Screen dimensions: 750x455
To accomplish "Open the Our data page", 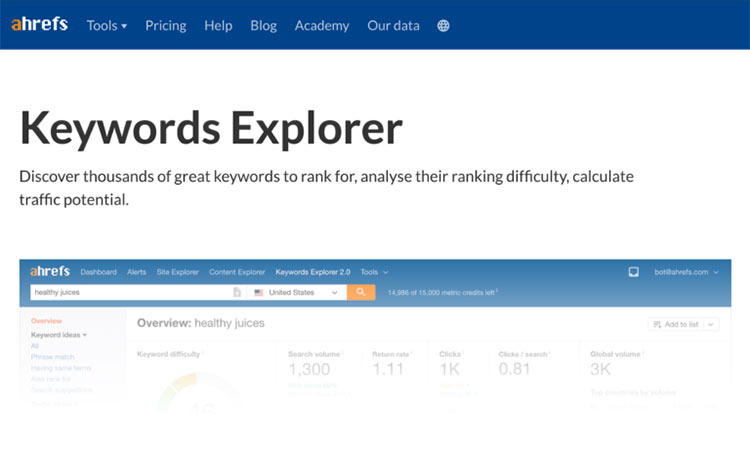I will [x=393, y=25].
